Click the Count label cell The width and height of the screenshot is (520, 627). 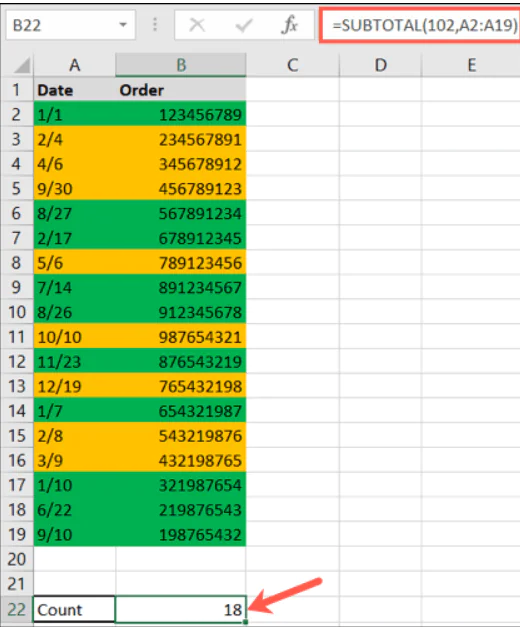click(74, 609)
